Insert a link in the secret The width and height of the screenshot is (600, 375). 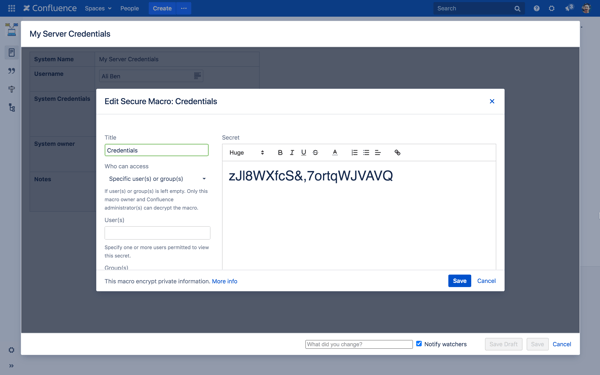coord(398,152)
